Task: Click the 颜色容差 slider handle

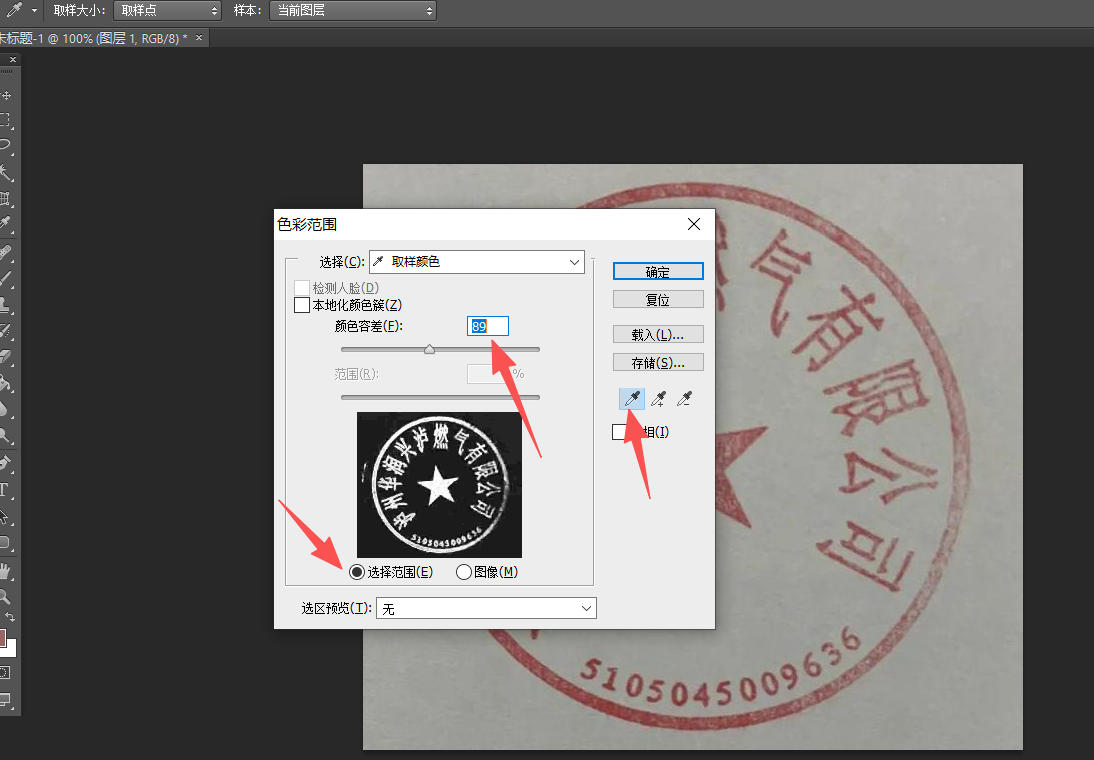Action: point(429,349)
